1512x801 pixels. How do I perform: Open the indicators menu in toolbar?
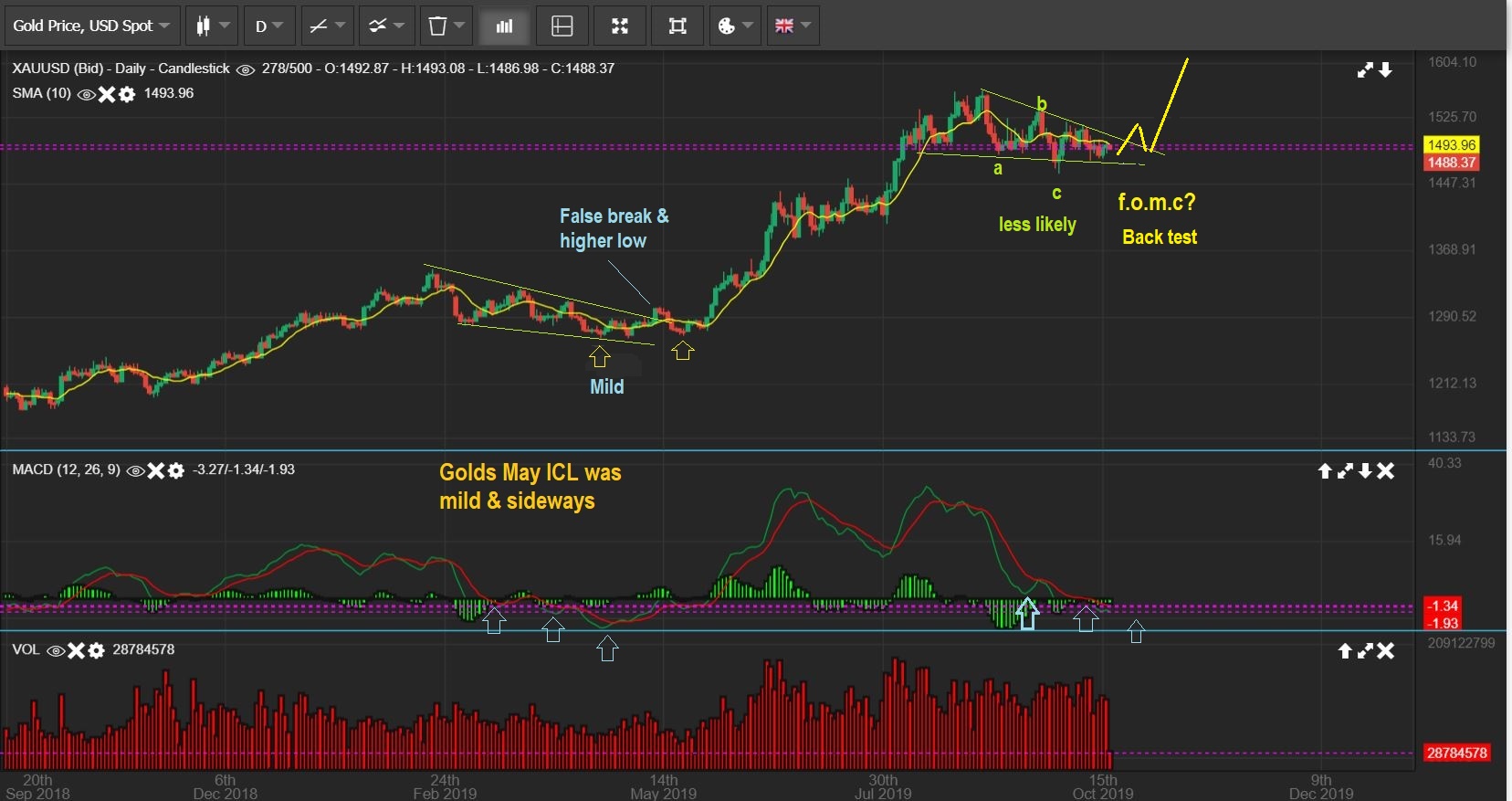pyautogui.click(x=385, y=26)
